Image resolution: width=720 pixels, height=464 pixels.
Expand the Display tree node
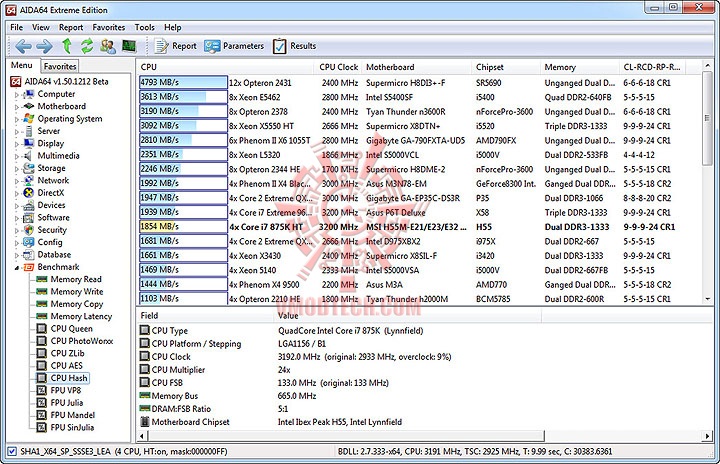[17, 144]
